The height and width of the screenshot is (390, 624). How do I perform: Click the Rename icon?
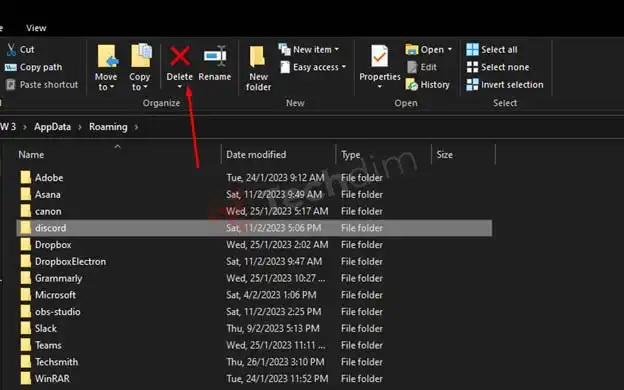[x=215, y=56]
